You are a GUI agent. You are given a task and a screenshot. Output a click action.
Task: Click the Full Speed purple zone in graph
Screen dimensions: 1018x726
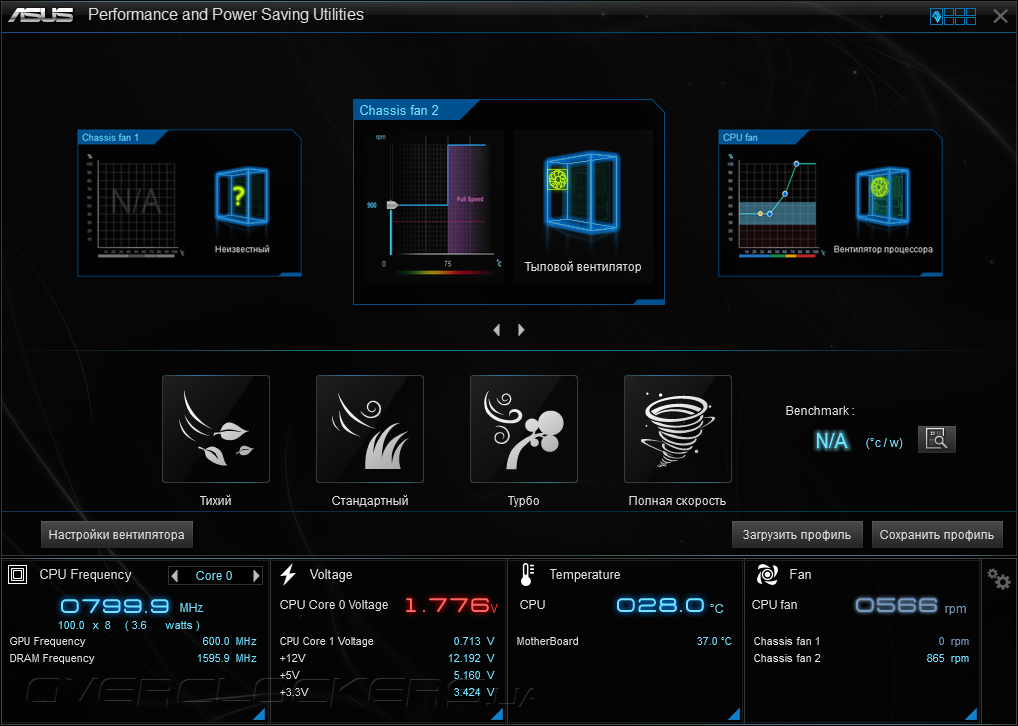coord(467,199)
